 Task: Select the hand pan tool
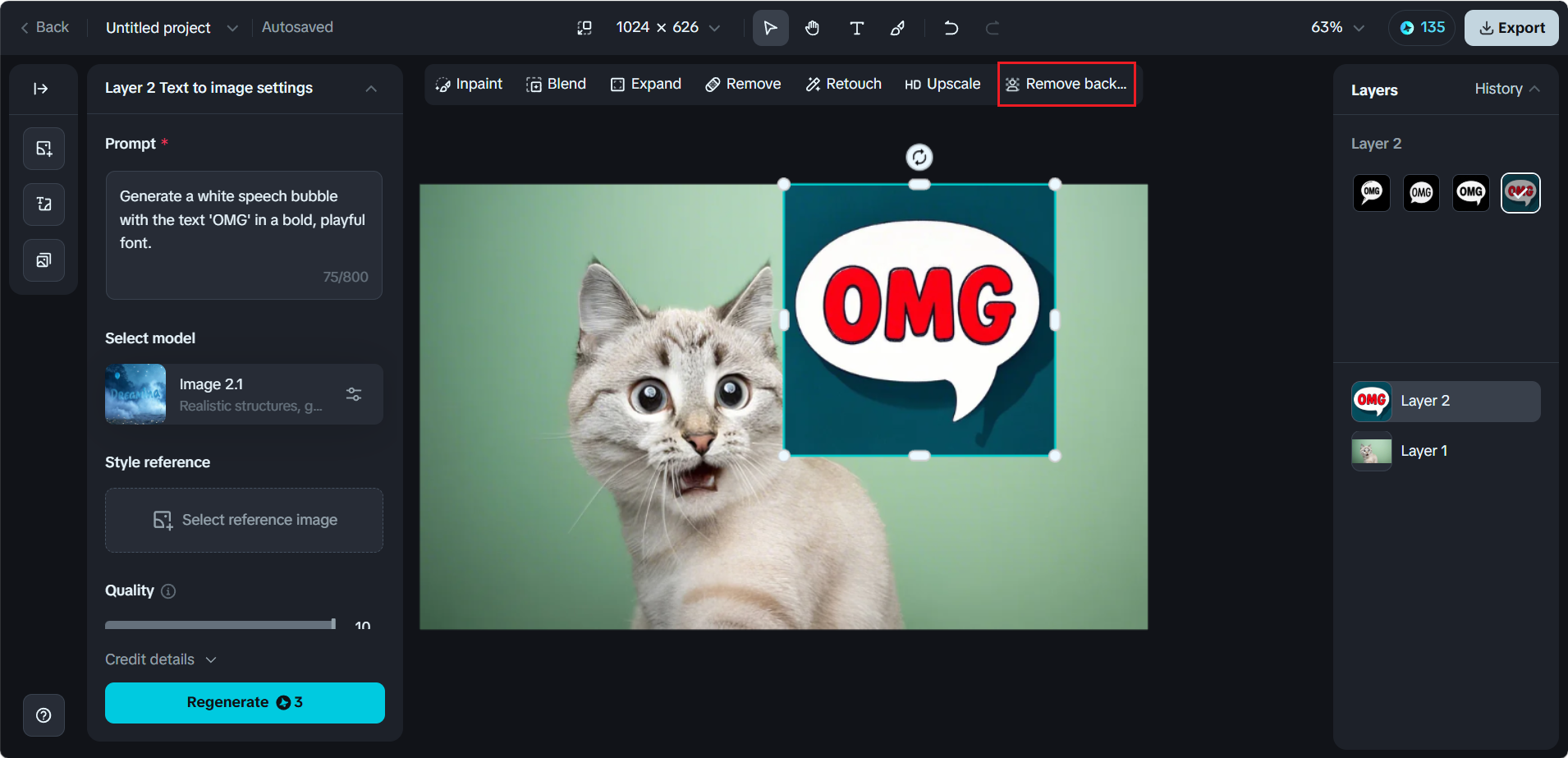click(812, 28)
